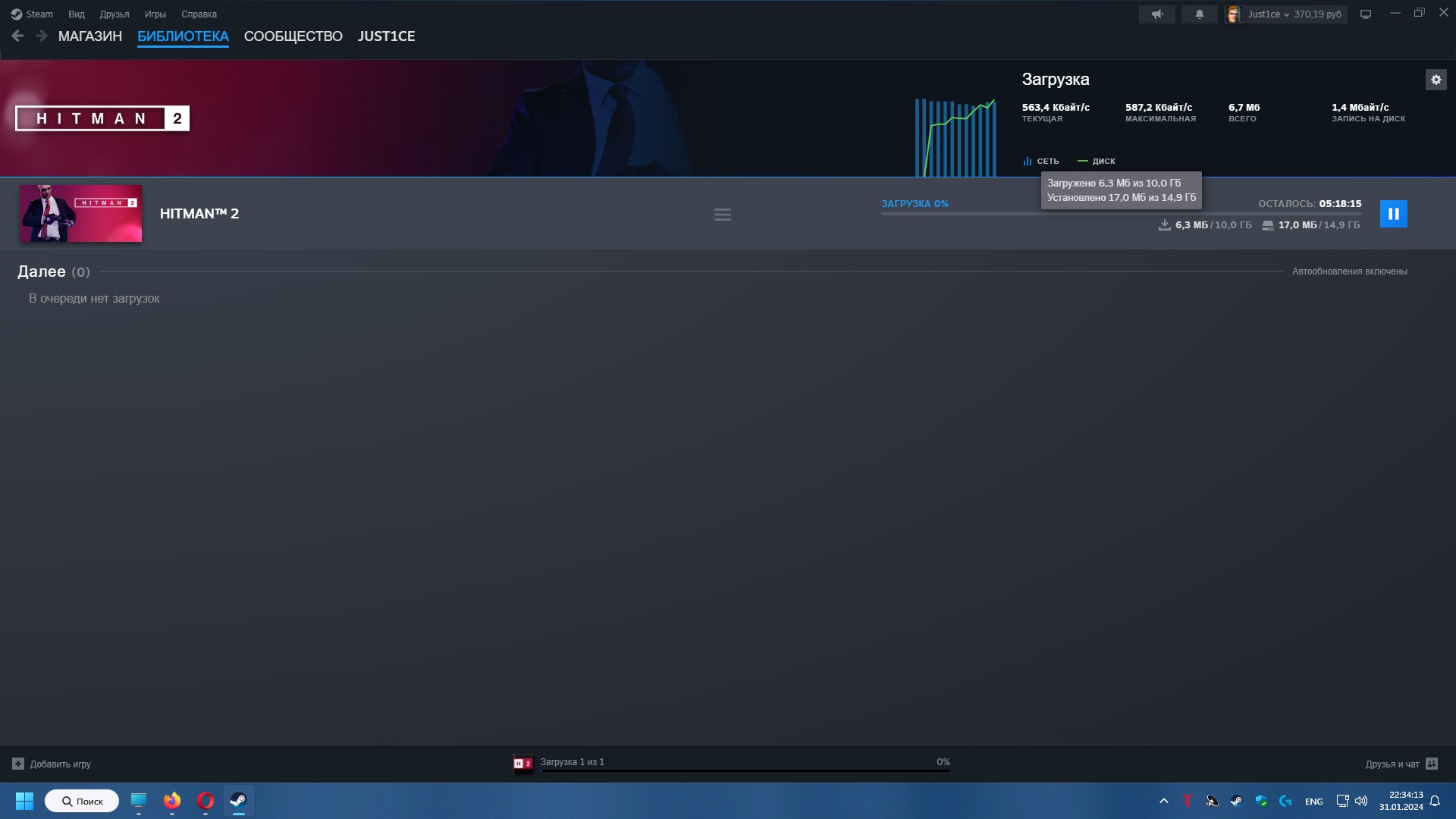Click the forward navigation arrow
1456x819 pixels.
click(42, 36)
